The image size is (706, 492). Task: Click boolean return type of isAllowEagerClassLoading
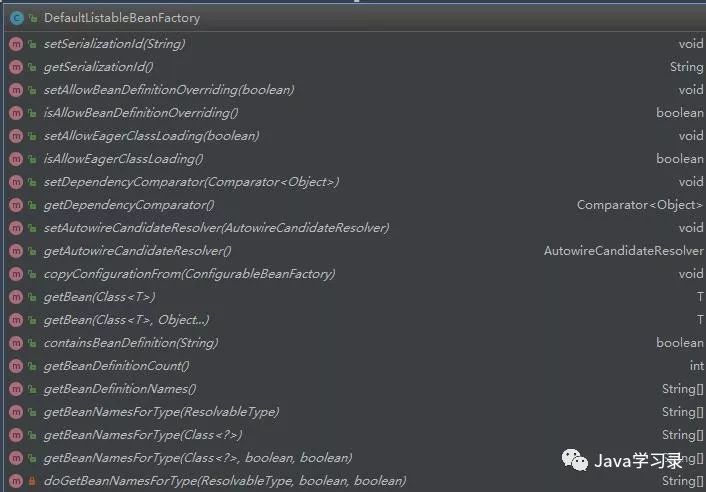click(x=680, y=159)
